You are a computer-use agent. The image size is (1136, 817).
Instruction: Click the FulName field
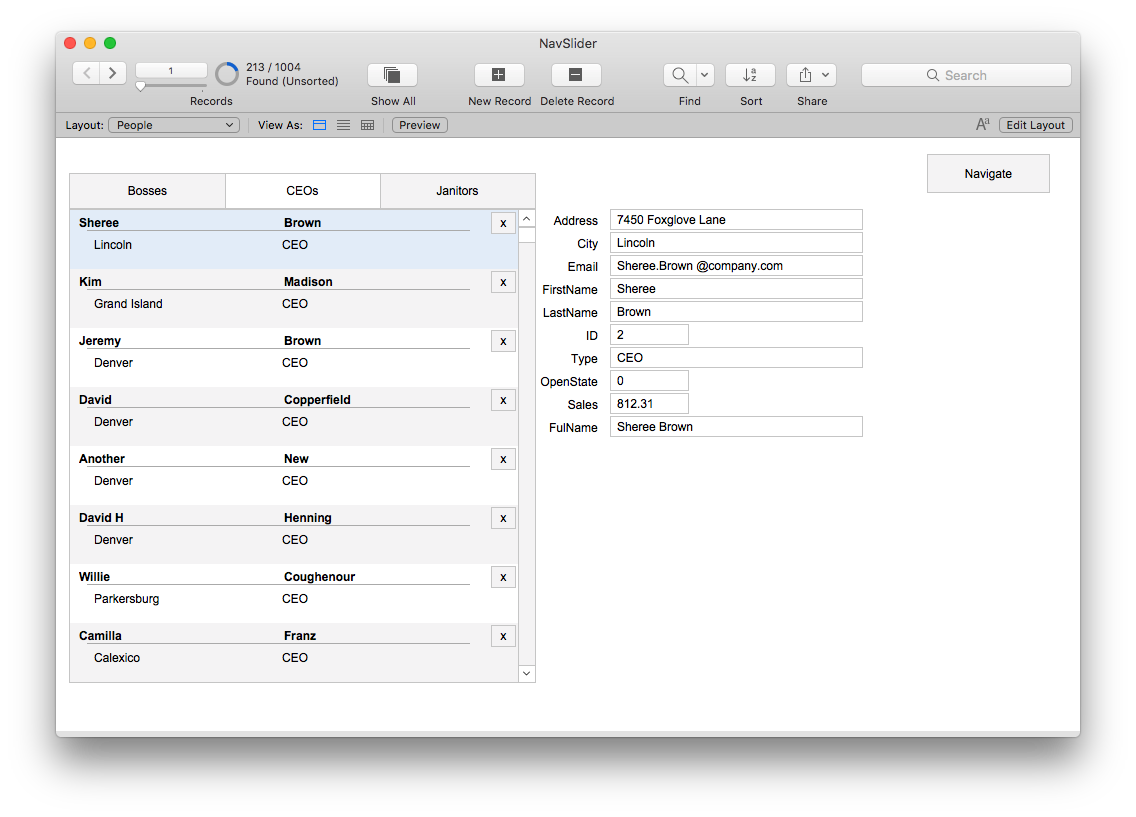coord(736,427)
